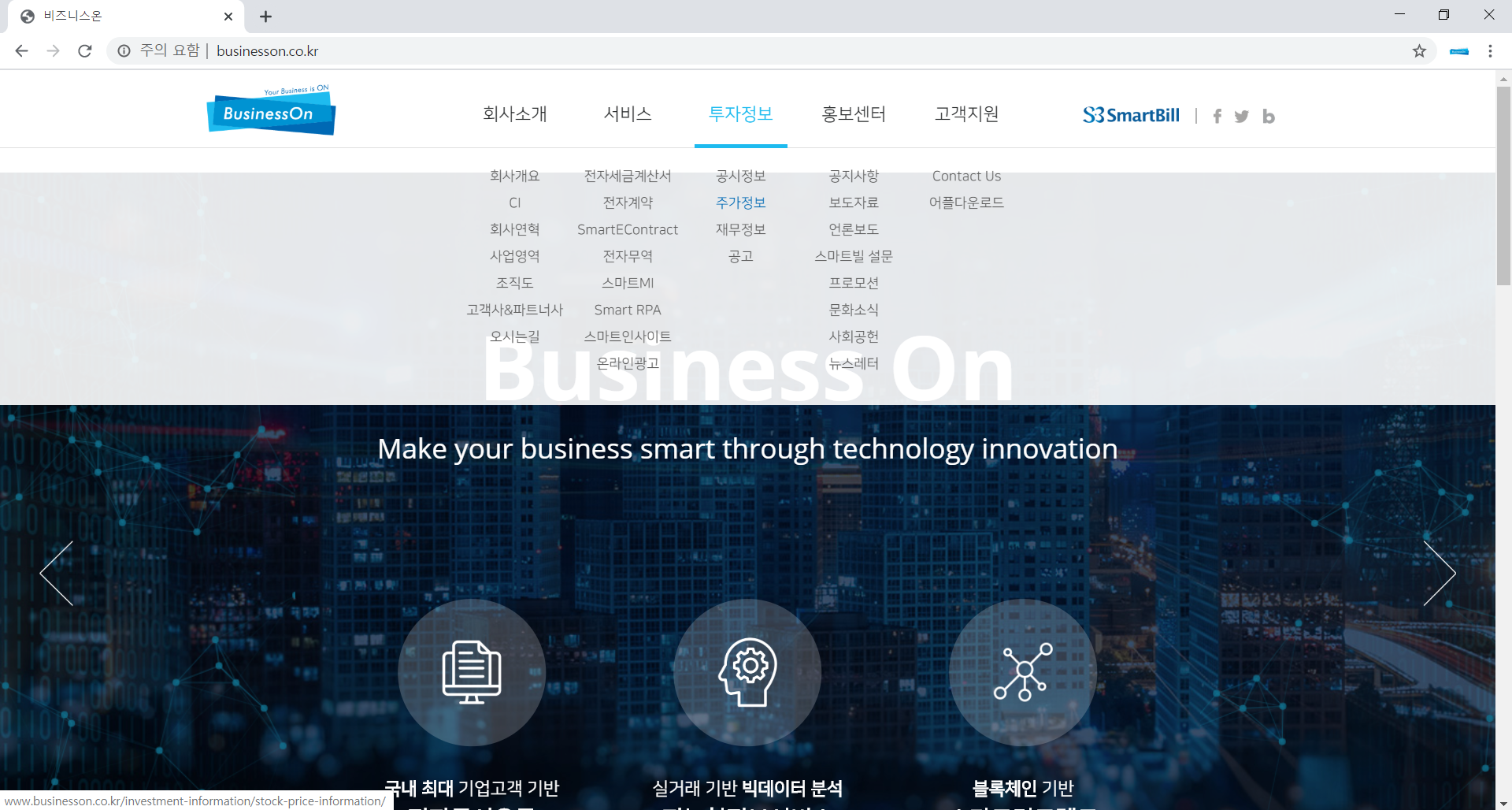Click the site info warning icon
Image resolution: width=1512 pixels, height=810 pixels.
pyautogui.click(x=124, y=50)
